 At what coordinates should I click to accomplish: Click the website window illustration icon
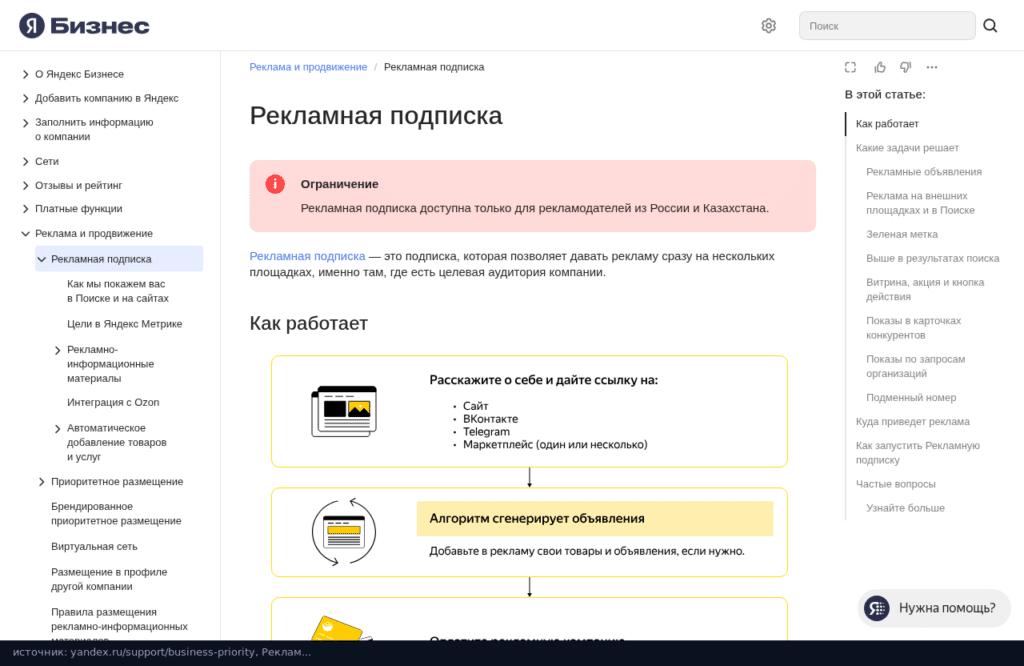[344, 411]
